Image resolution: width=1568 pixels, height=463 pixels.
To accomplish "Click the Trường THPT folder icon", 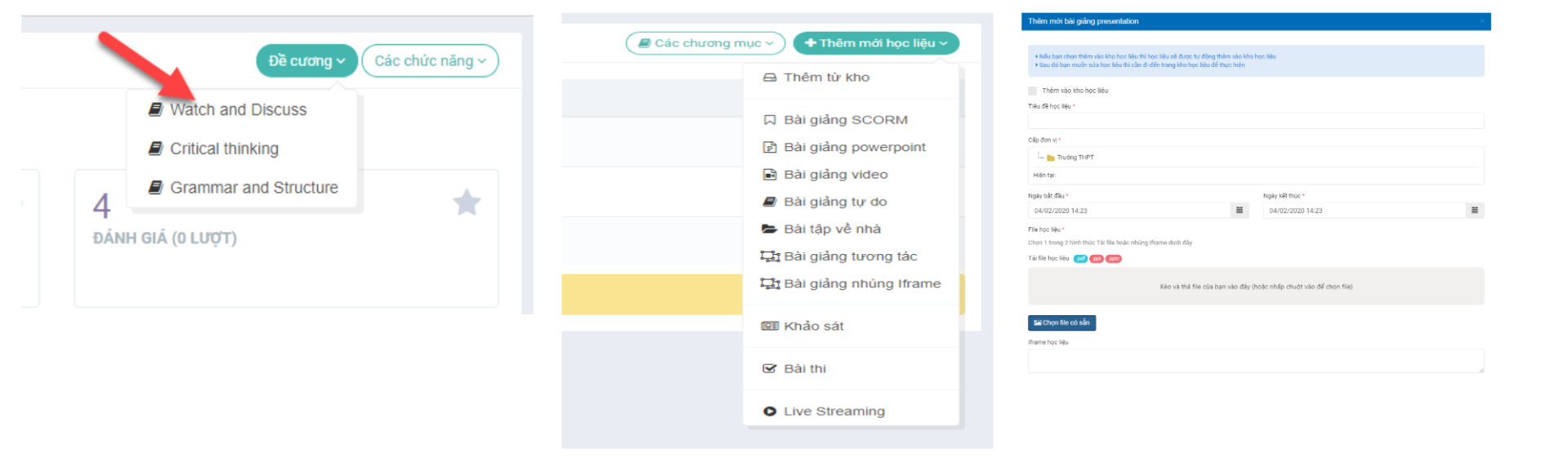I will pos(1051,158).
